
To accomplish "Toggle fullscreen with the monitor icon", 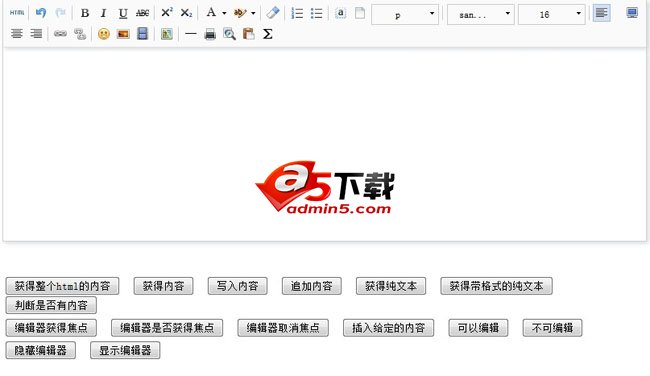I will tap(632, 13).
